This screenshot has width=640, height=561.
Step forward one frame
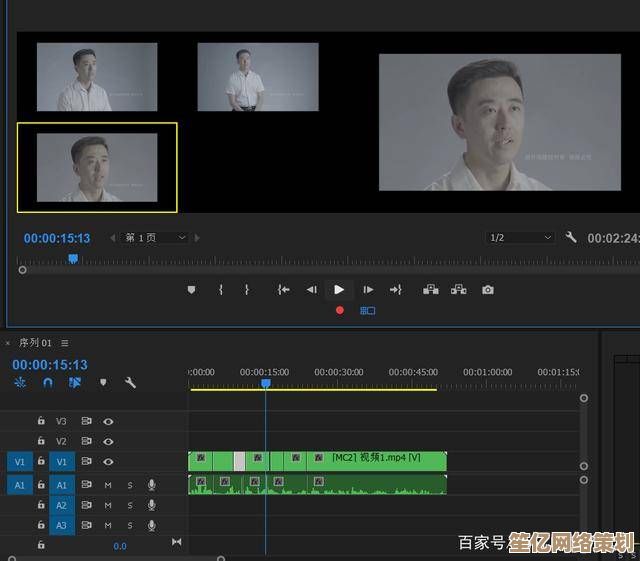[368, 290]
